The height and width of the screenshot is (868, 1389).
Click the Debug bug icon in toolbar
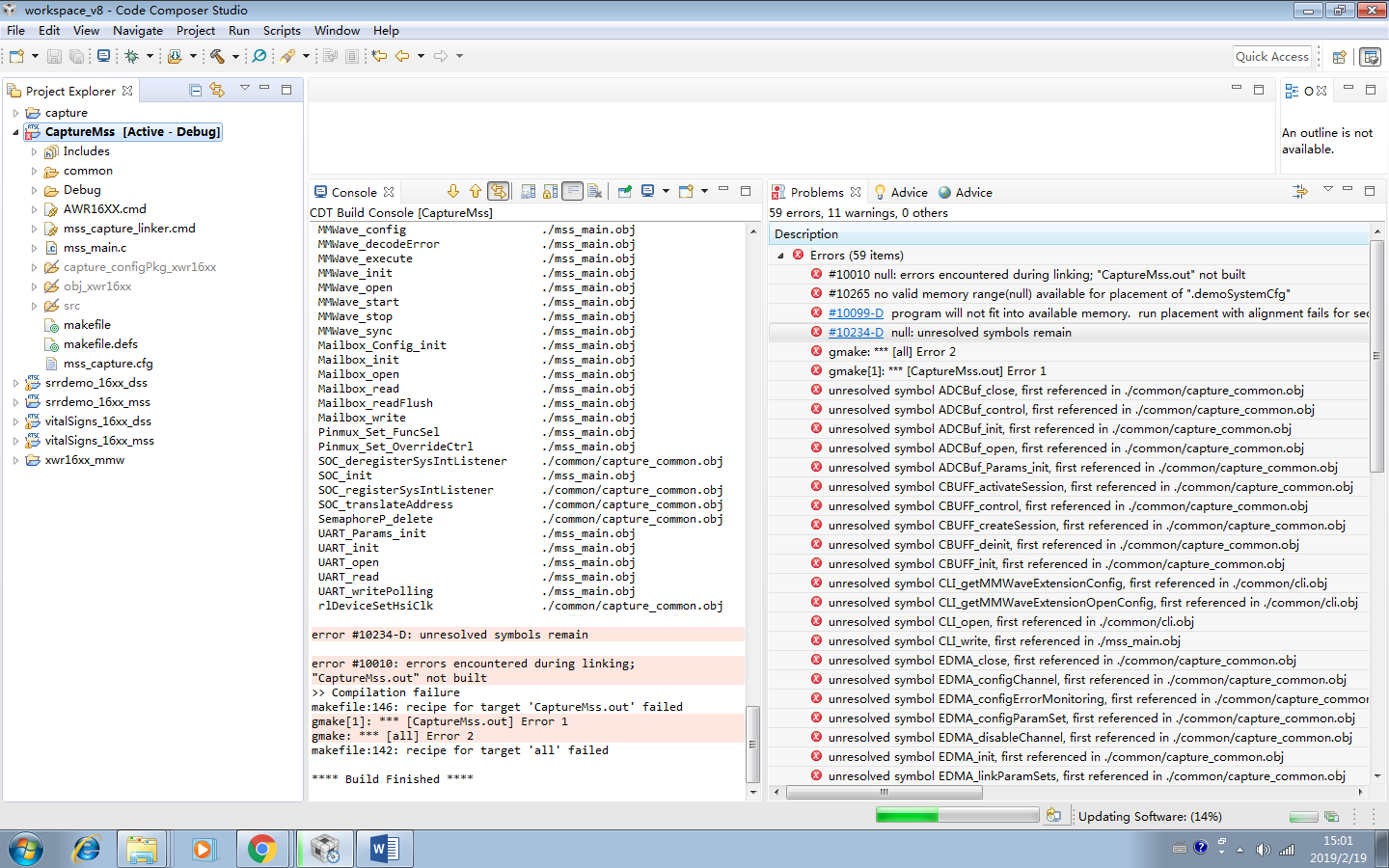[132, 56]
